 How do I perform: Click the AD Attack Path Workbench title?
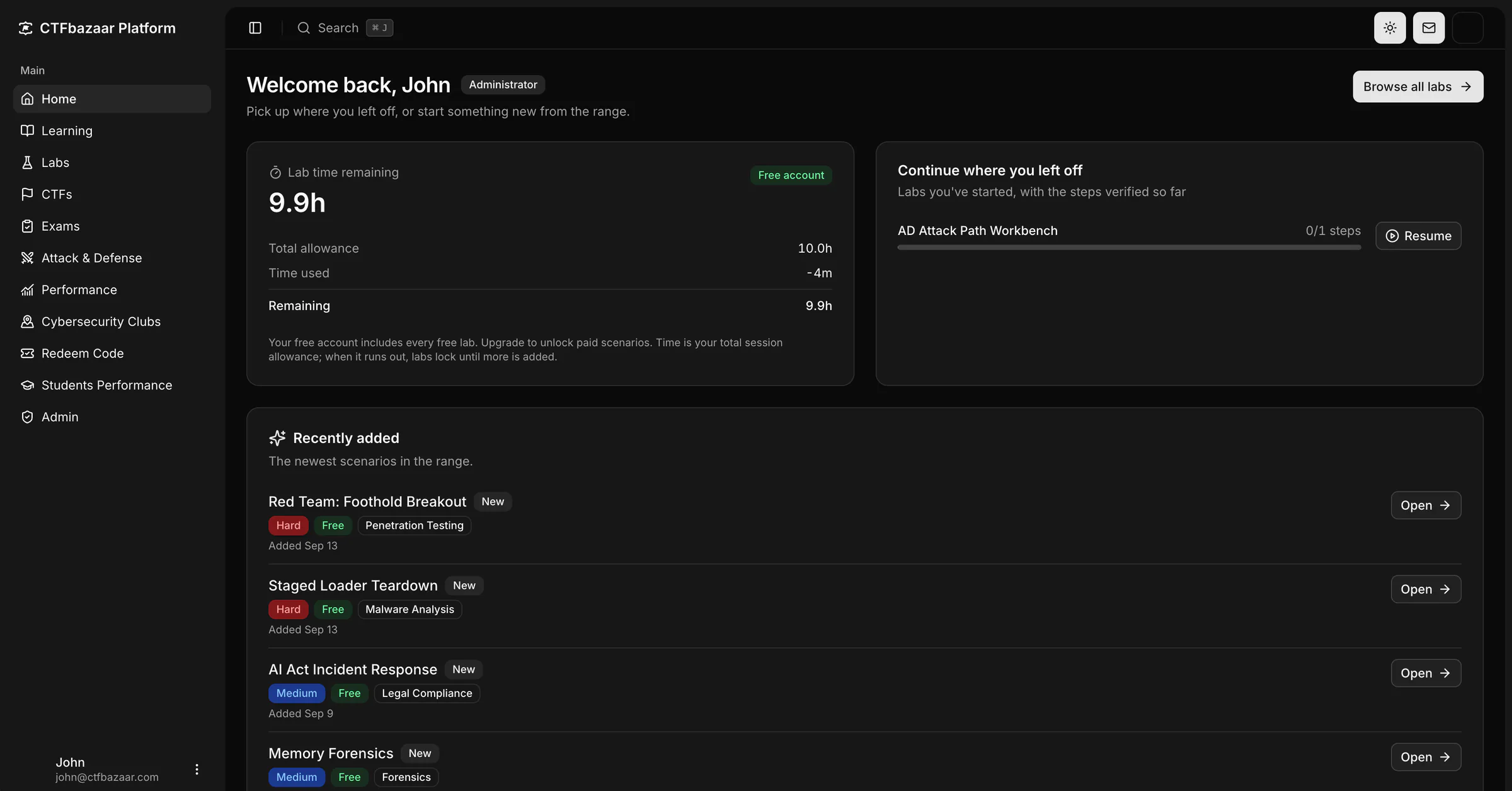click(978, 231)
